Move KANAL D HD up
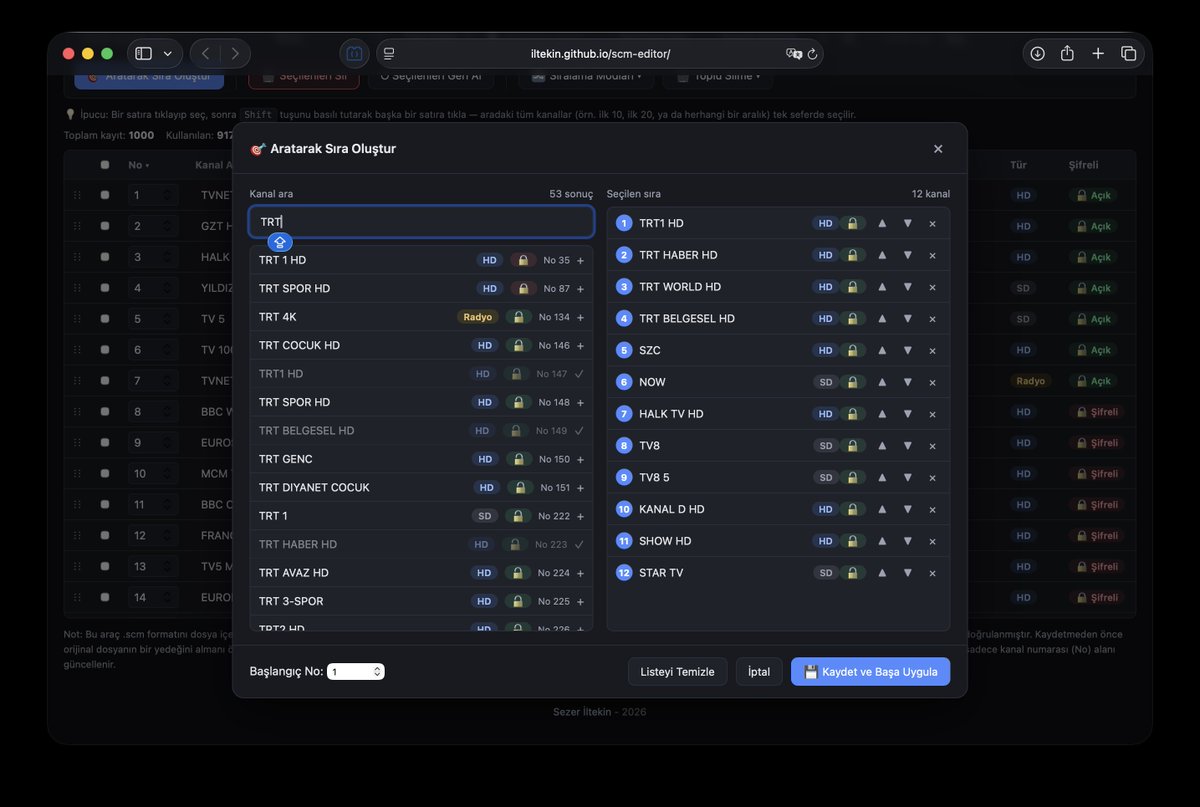The image size is (1200, 807). click(882, 509)
